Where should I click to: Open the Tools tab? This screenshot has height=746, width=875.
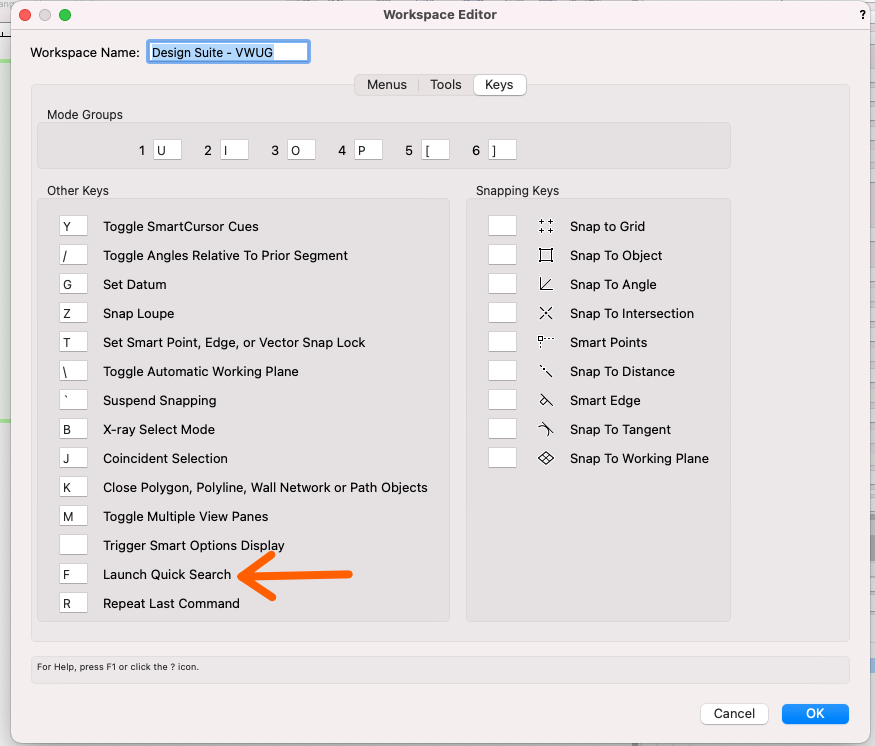click(x=445, y=85)
